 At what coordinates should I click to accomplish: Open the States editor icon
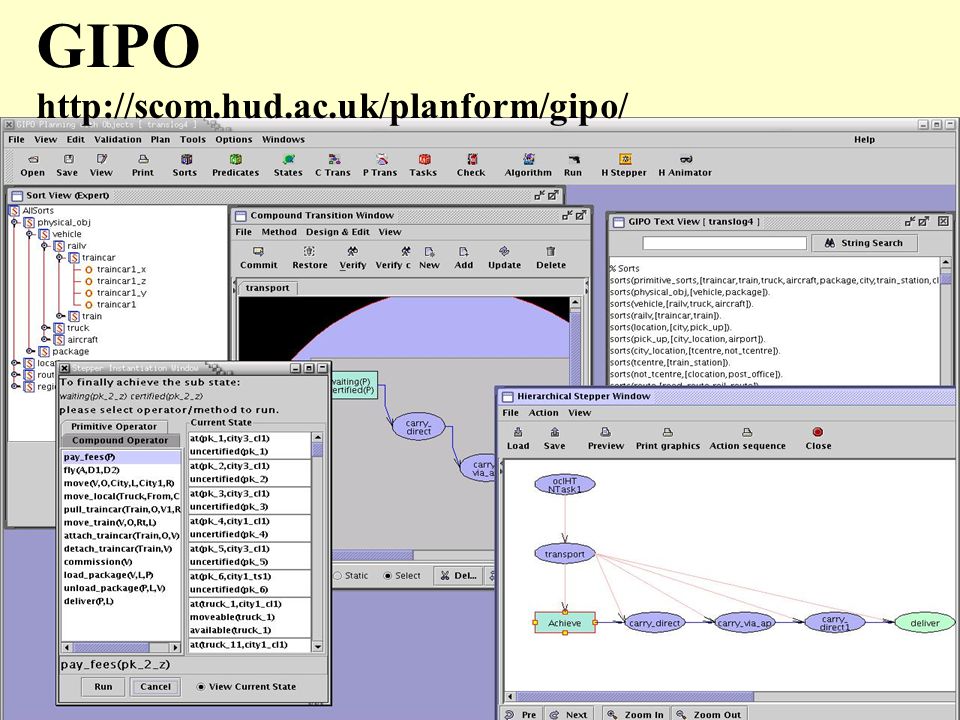click(288, 165)
